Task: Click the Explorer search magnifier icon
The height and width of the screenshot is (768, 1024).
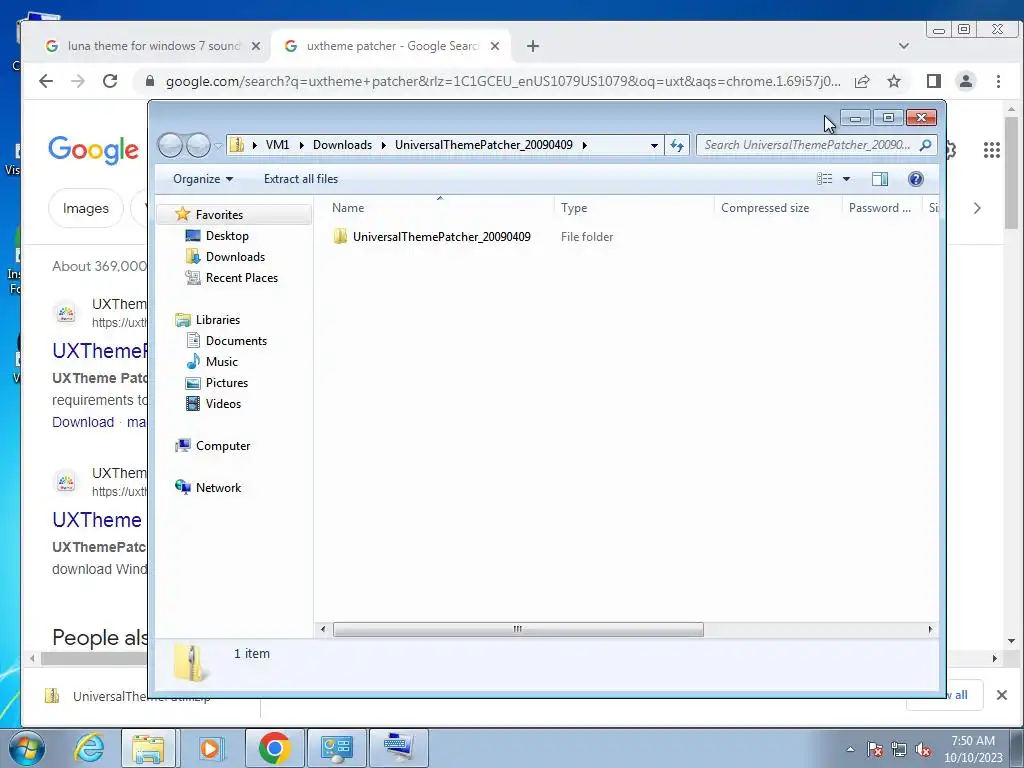Action: tap(925, 145)
